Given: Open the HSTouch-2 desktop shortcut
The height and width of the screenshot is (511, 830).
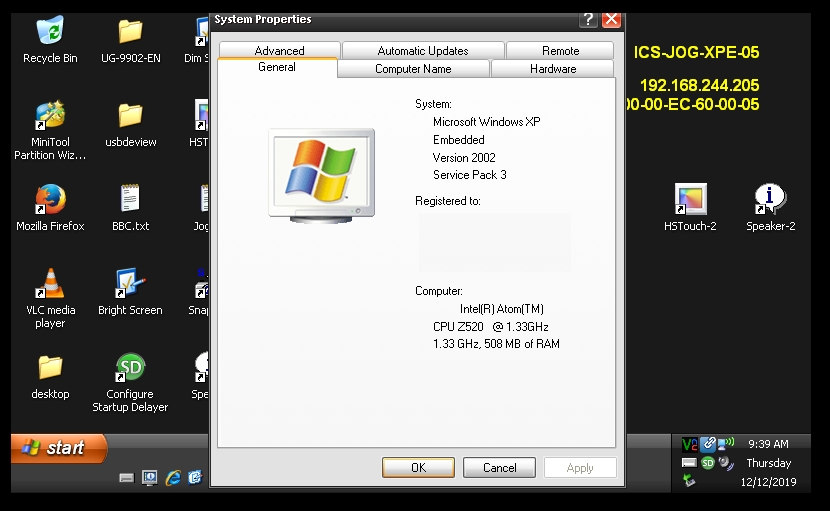Looking at the screenshot, I should point(690,199).
